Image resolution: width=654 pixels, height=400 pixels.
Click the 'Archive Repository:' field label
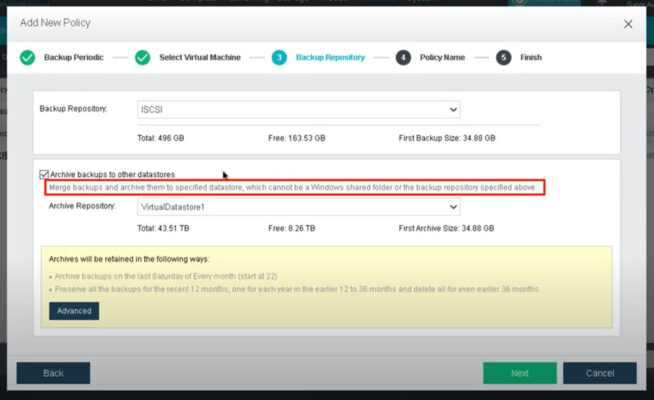[82, 206]
